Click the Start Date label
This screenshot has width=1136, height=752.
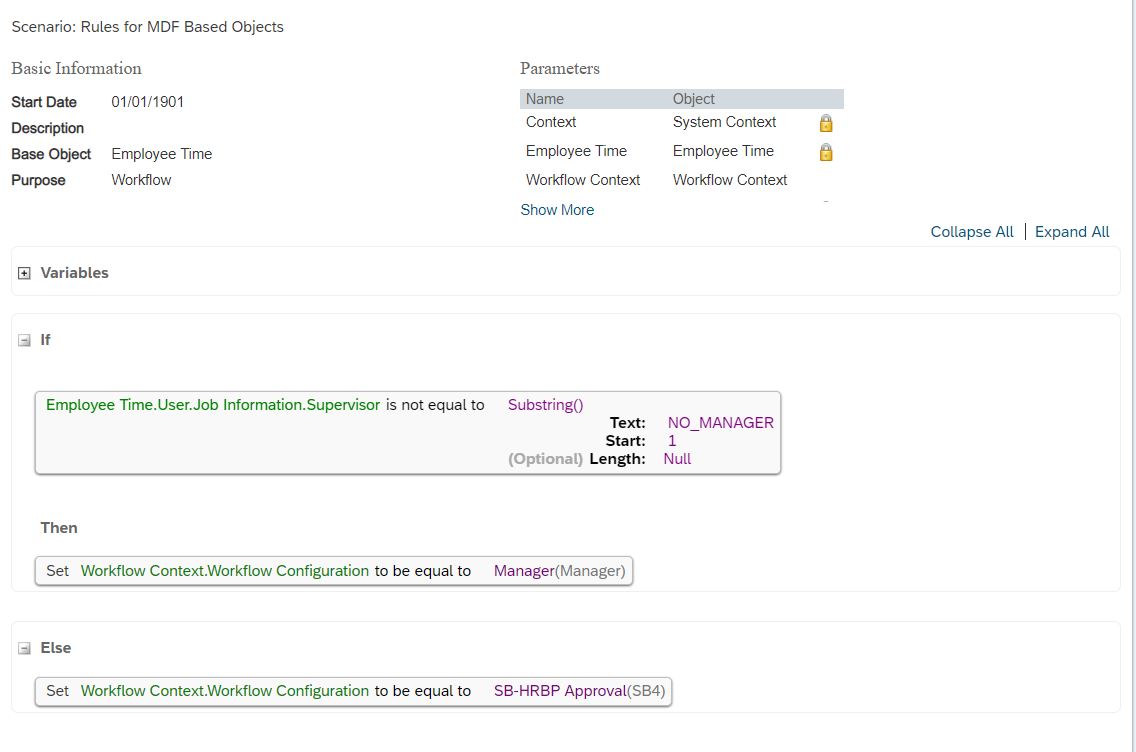click(x=44, y=102)
